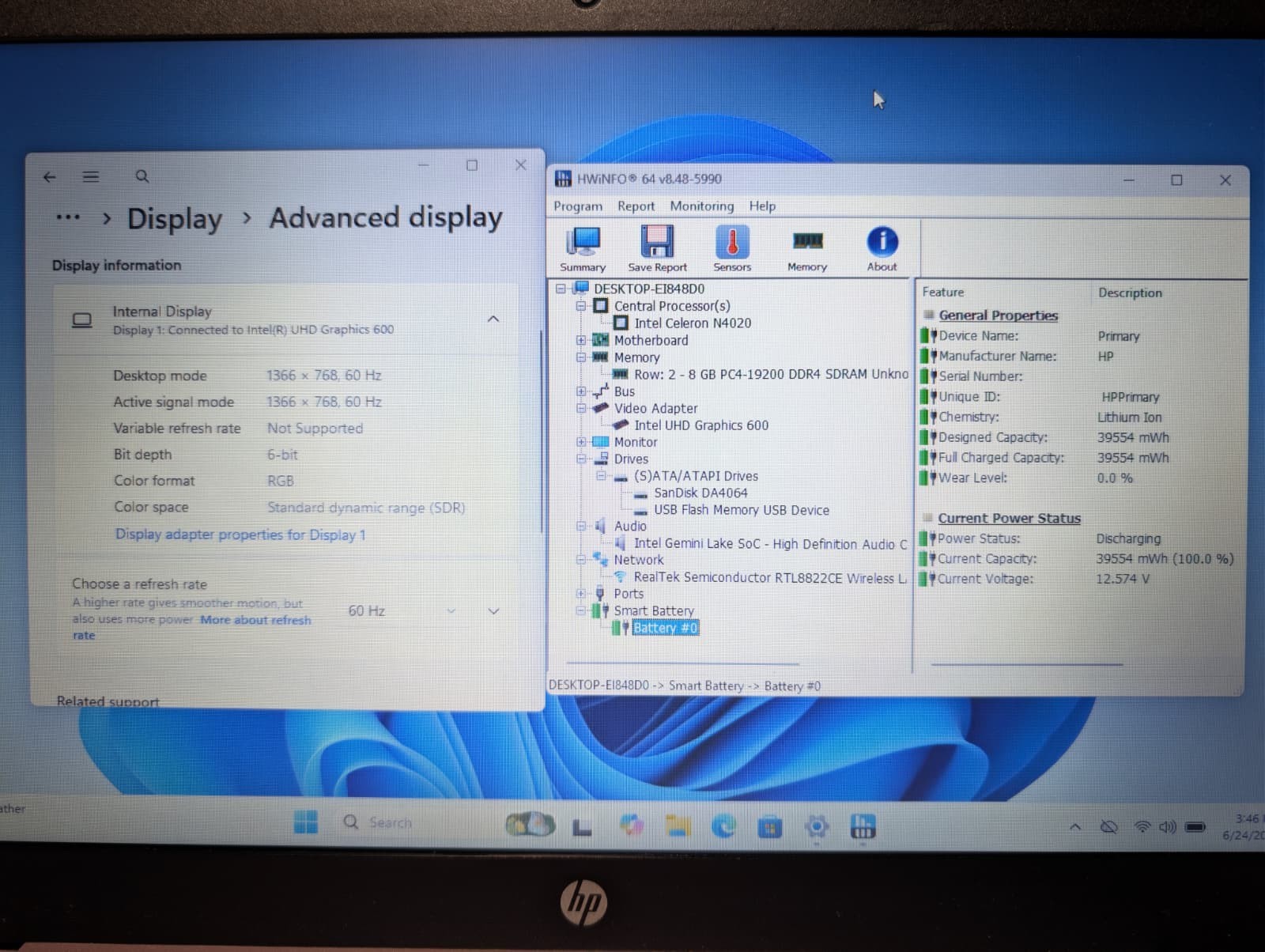Select Intel UHD Graphics 600 in the tree
Screen dimensions: 1265x952
(701, 425)
